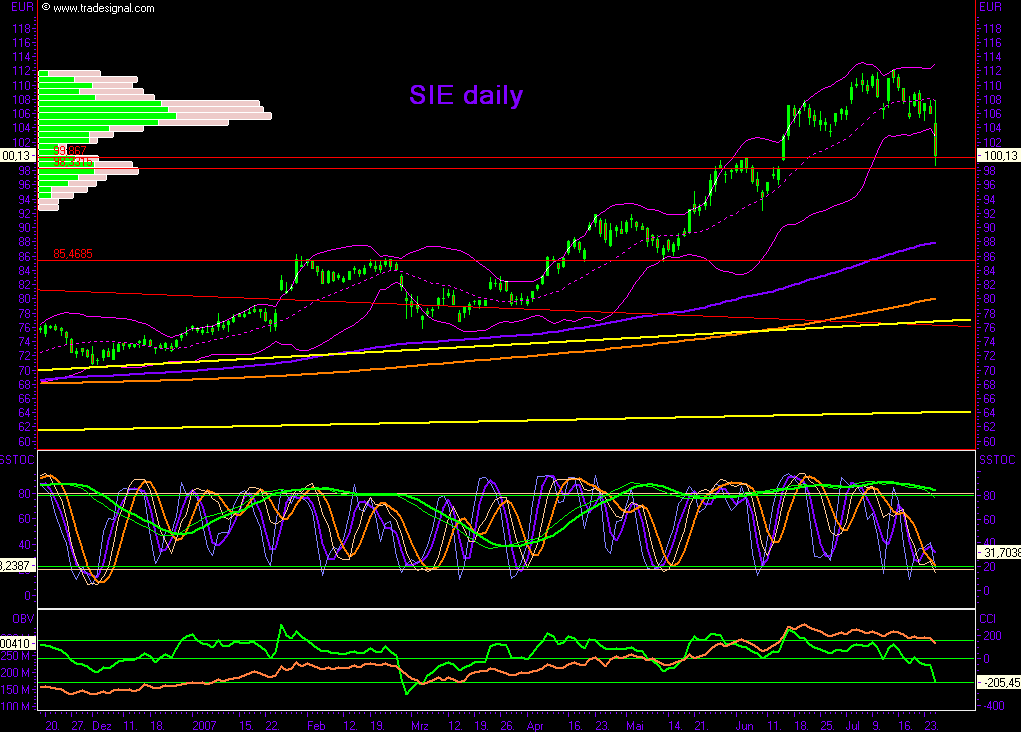Toggle the 85.4685 horizontal level label
1021x732 pixels.
(x=73, y=254)
